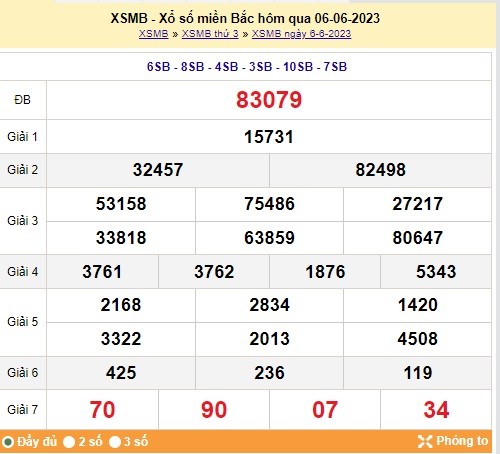Click Giải 3 number 63859

[269, 238]
